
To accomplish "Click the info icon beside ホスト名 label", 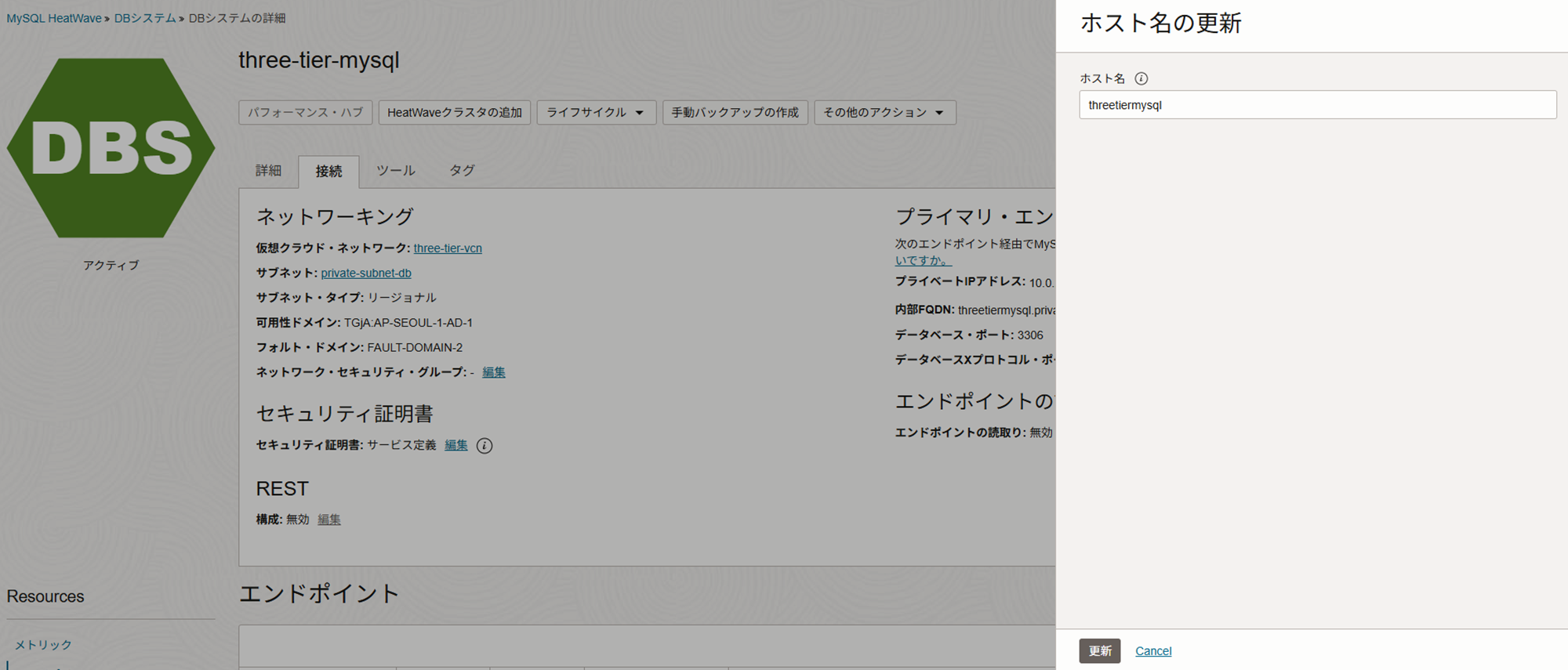I will pos(1142,78).
